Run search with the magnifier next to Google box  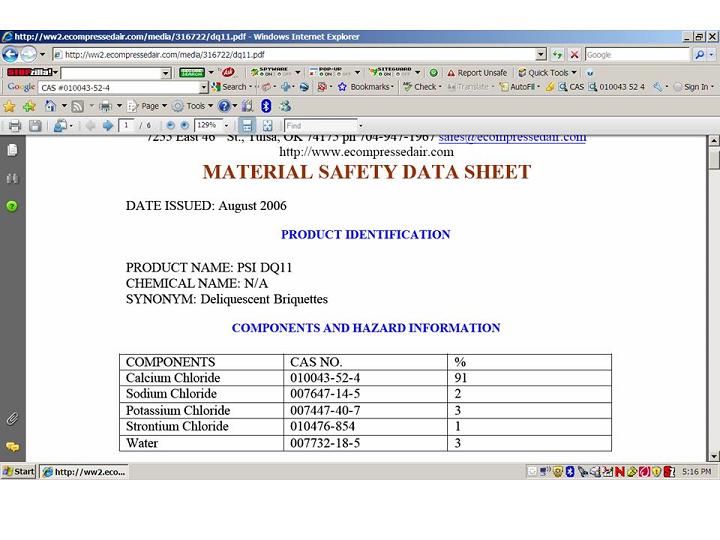(699, 55)
